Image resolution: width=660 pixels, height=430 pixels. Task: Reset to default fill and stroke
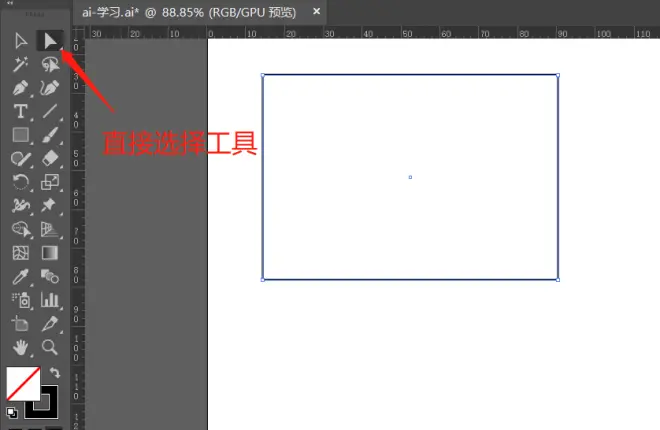[12, 413]
